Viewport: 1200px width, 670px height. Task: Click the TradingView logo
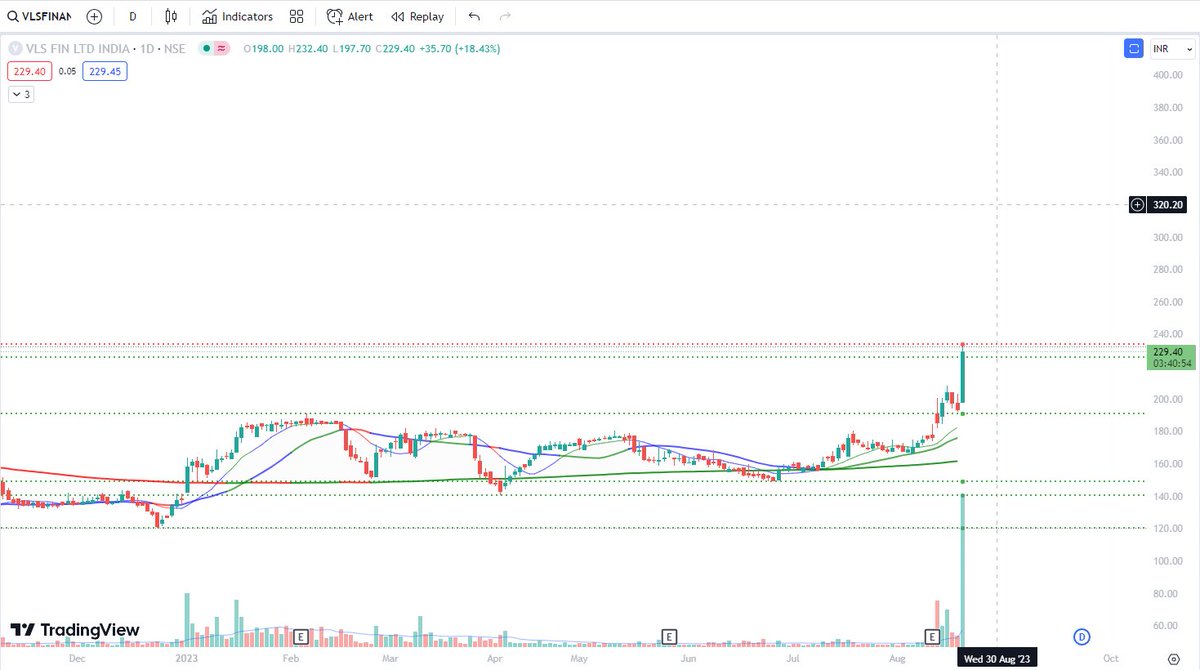tap(75, 630)
